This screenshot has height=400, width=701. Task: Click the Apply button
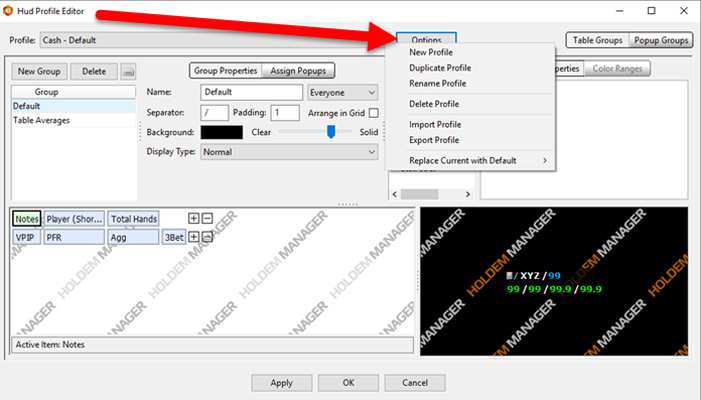282,383
